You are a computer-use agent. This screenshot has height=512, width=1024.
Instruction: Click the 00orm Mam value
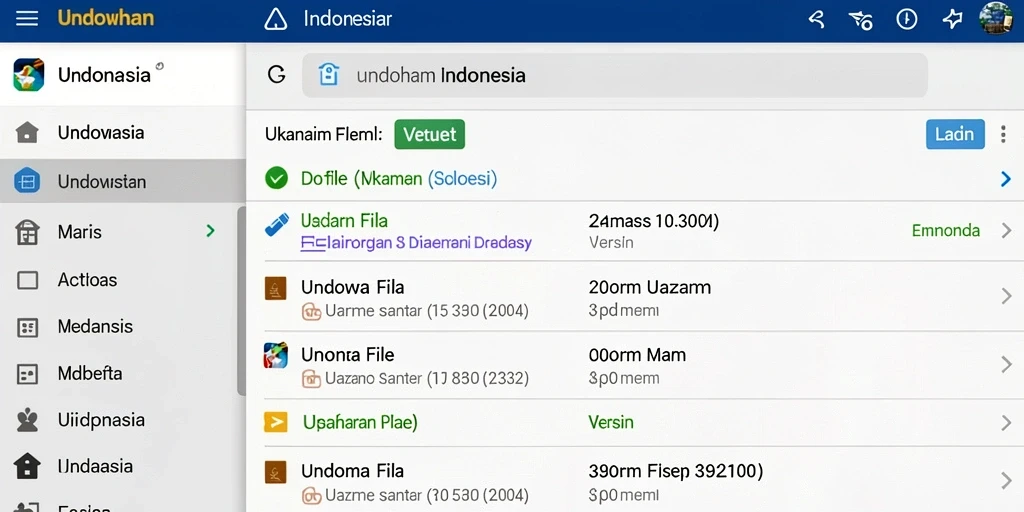pos(637,355)
